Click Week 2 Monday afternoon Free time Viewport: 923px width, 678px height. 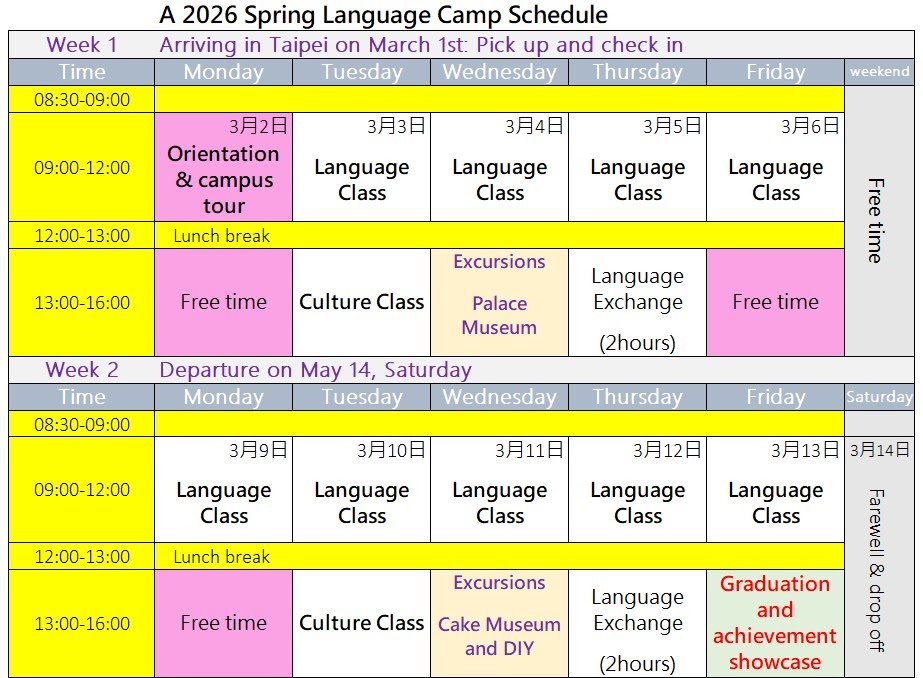click(x=224, y=623)
